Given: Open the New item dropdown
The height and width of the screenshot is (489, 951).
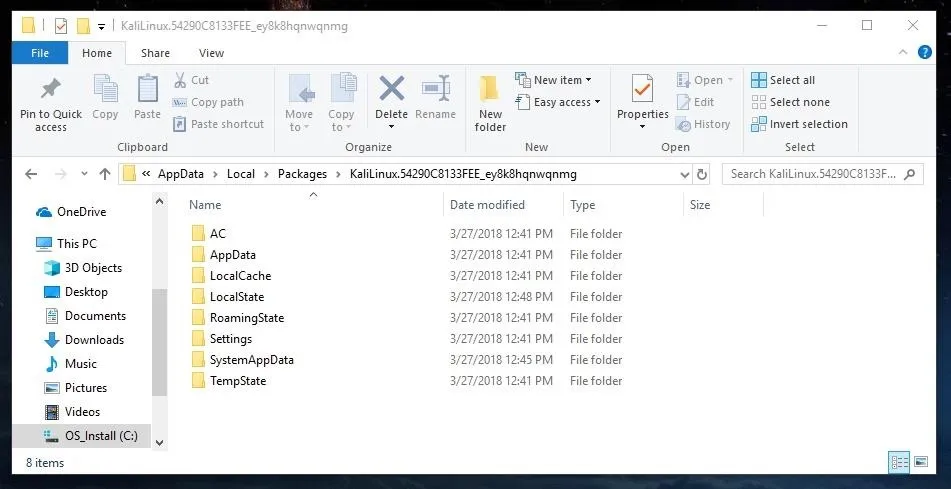Looking at the screenshot, I should (553, 80).
